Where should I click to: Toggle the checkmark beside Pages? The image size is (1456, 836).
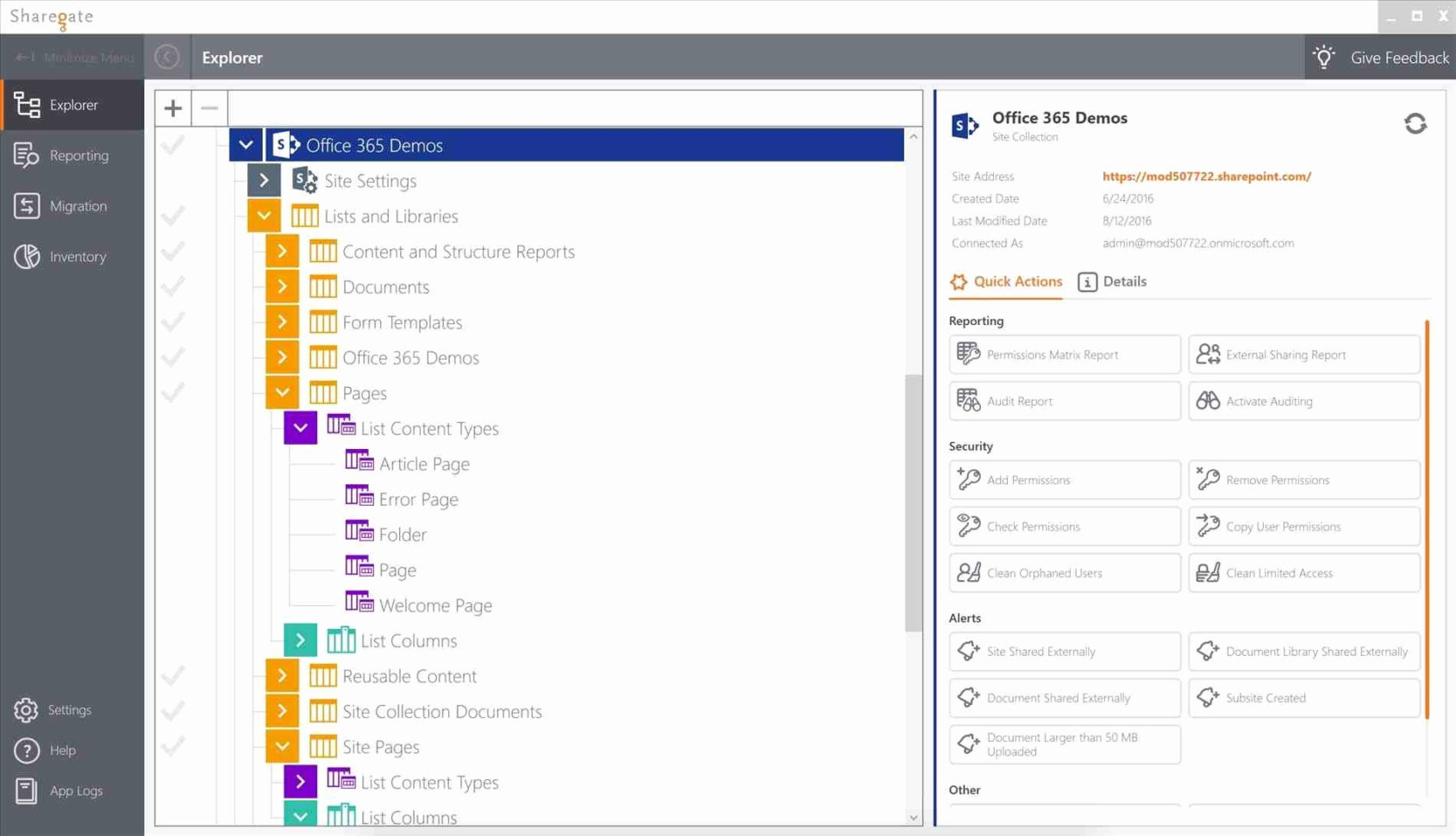pyautogui.click(x=173, y=391)
